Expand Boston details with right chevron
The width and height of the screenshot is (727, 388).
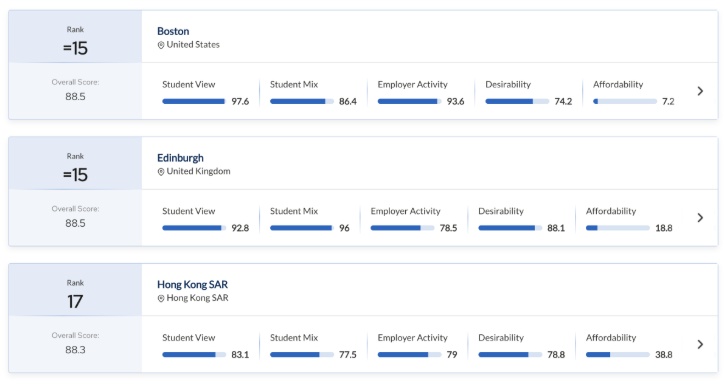click(700, 91)
